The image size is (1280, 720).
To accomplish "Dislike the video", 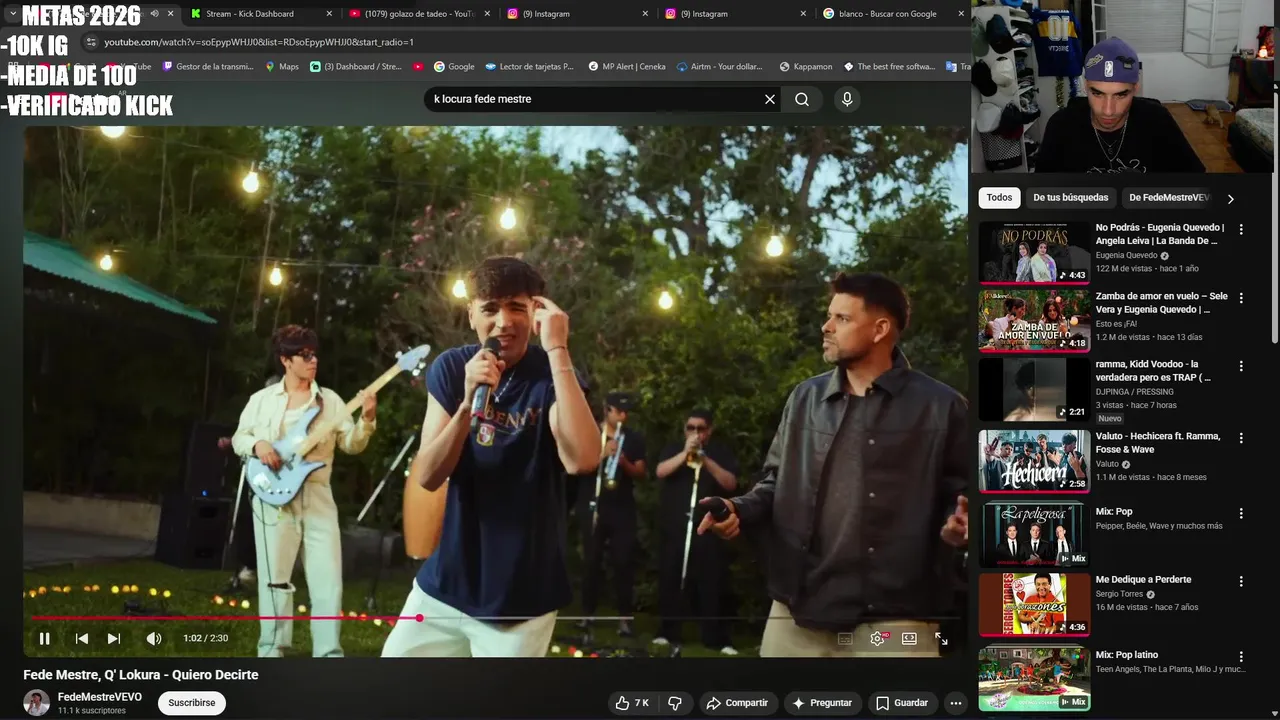I will (x=675, y=703).
